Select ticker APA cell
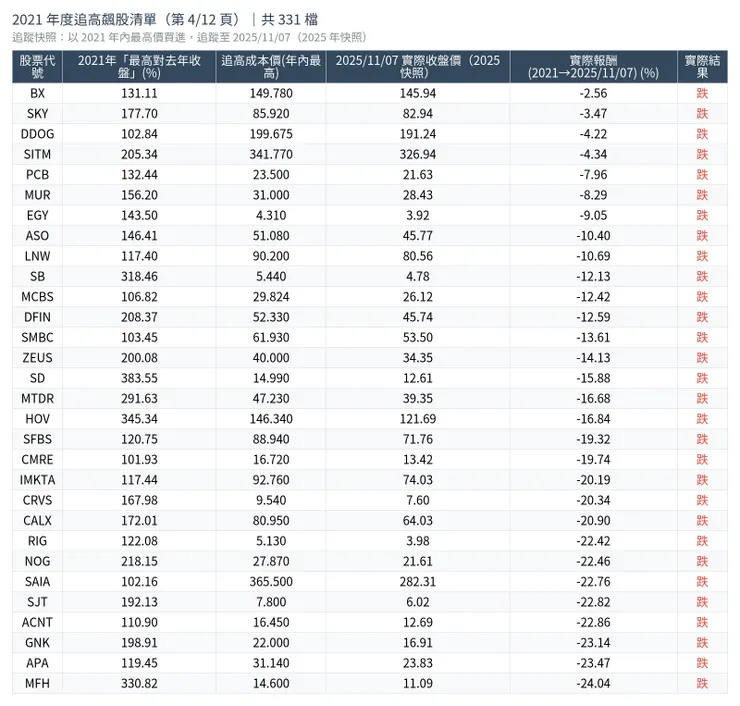Viewport: 740px width, 706px height. click(37, 663)
